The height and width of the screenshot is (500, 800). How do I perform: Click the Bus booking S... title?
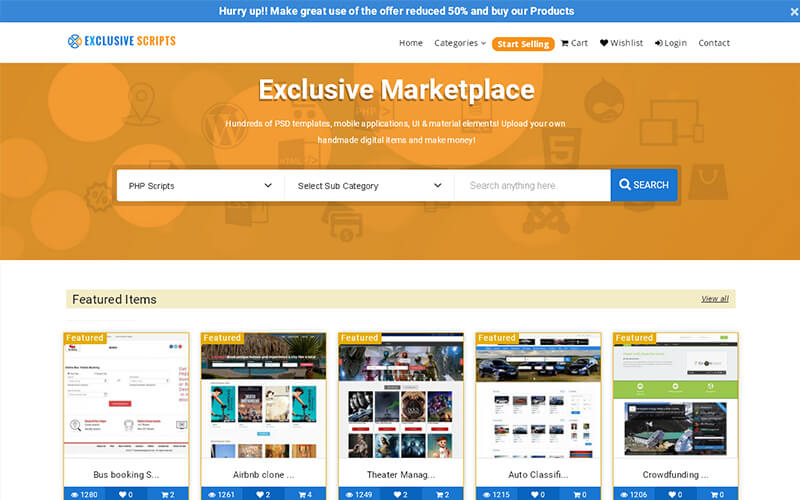(126, 474)
